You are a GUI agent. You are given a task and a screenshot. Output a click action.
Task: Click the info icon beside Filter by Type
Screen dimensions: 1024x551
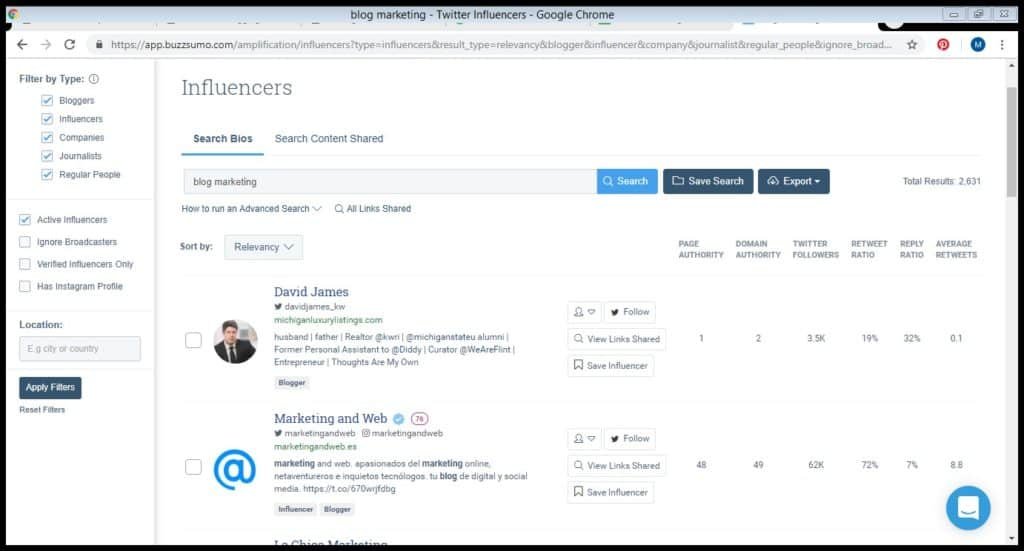pos(94,79)
